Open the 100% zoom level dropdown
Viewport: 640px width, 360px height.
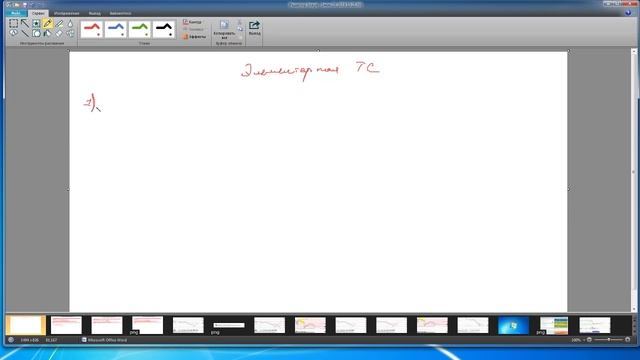pyautogui.click(x=578, y=340)
